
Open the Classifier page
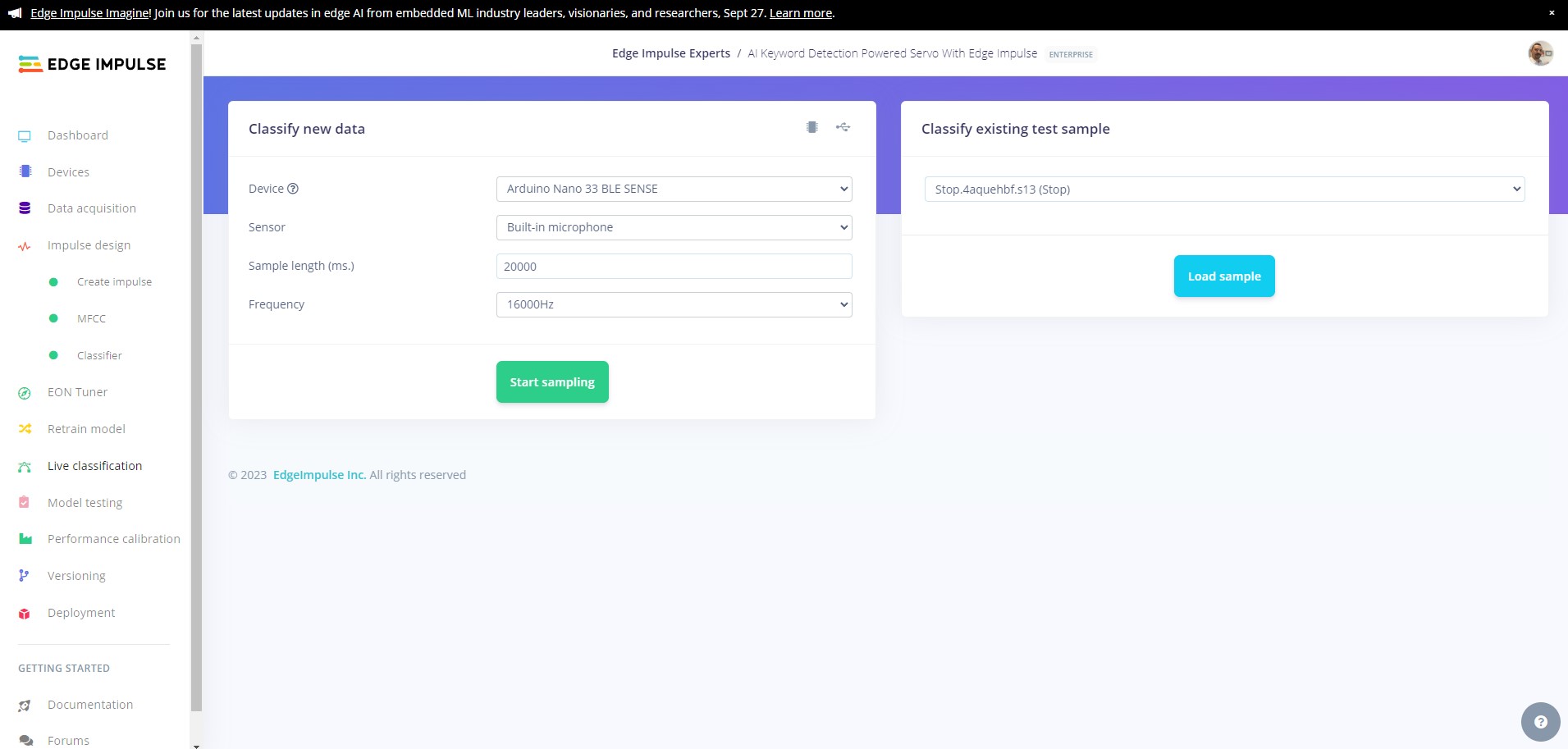(x=99, y=356)
